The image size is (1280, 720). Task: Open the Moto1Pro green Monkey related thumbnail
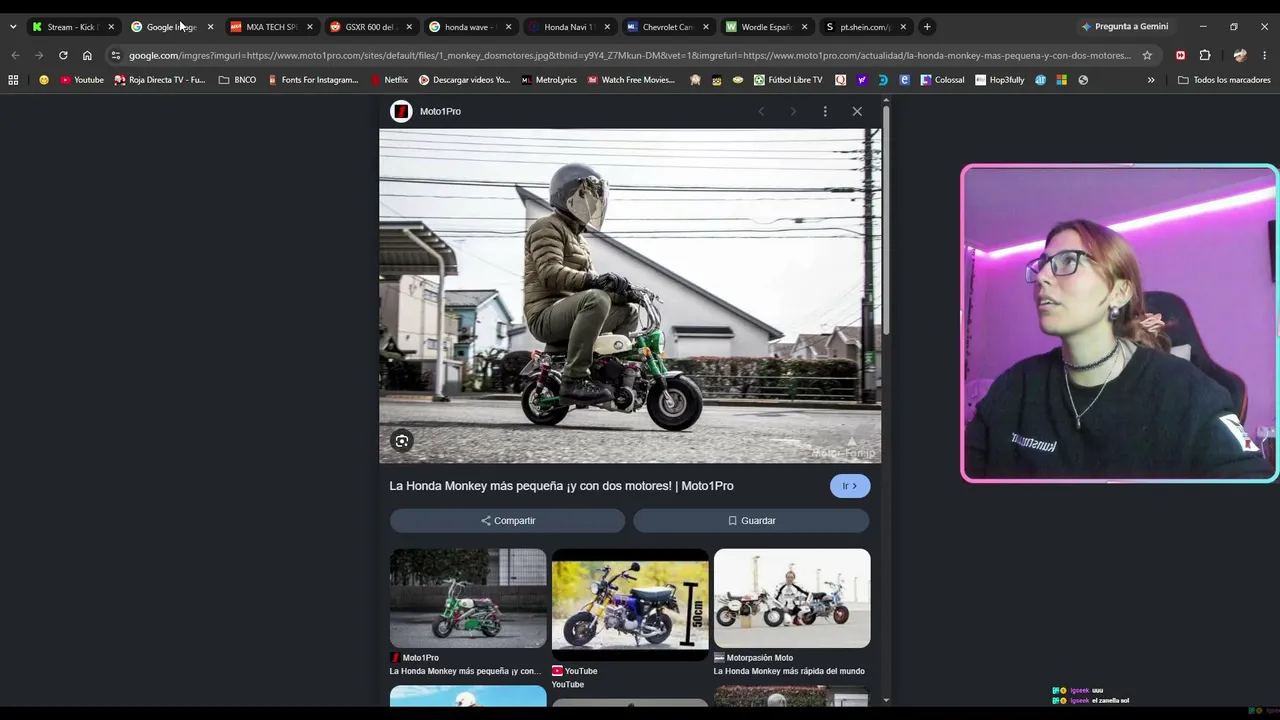click(468, 598)
